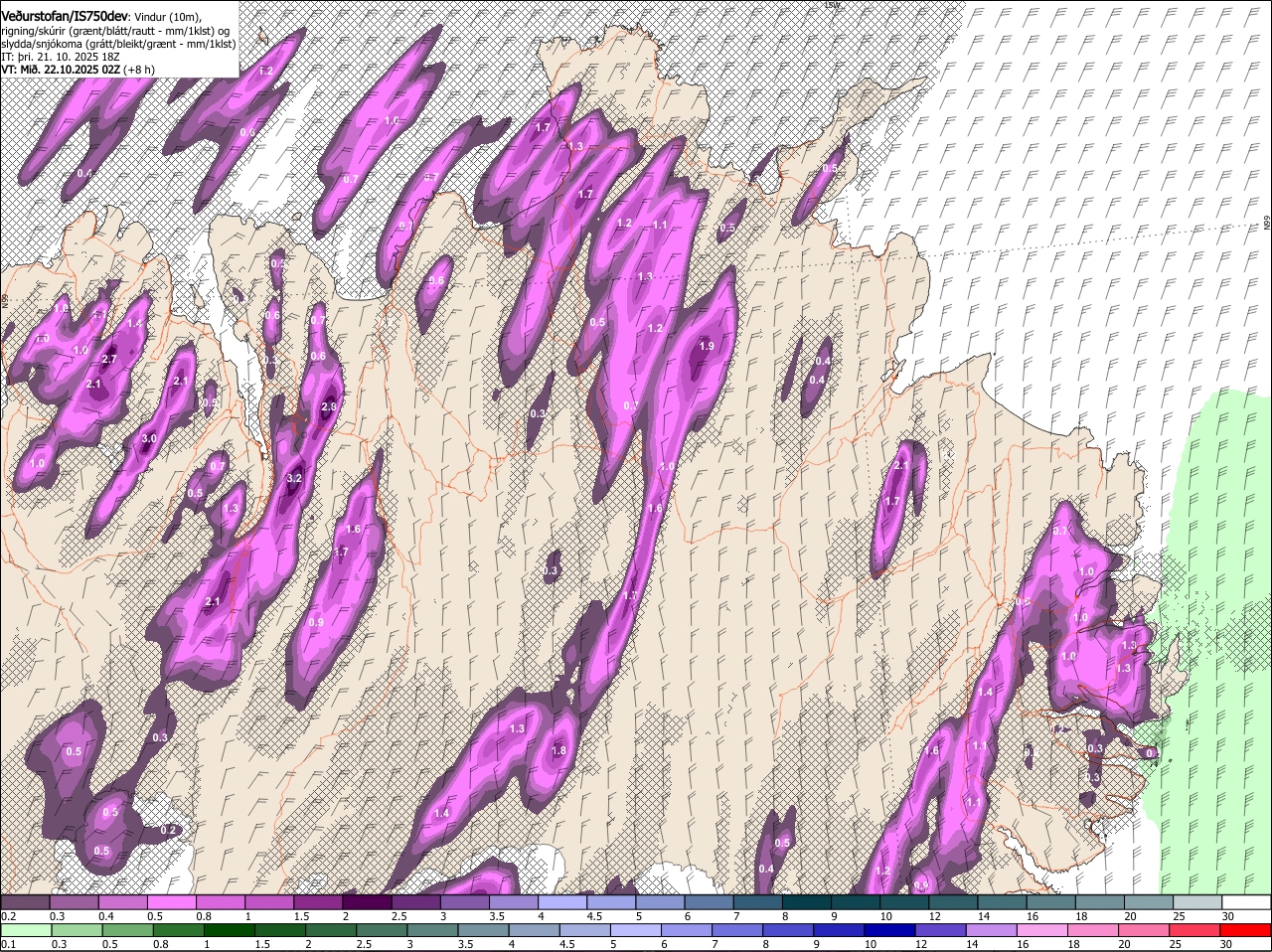Select the light pink 16 swatch in the lower legend row
The image size is (1272, 952).
coord(1043,931)
